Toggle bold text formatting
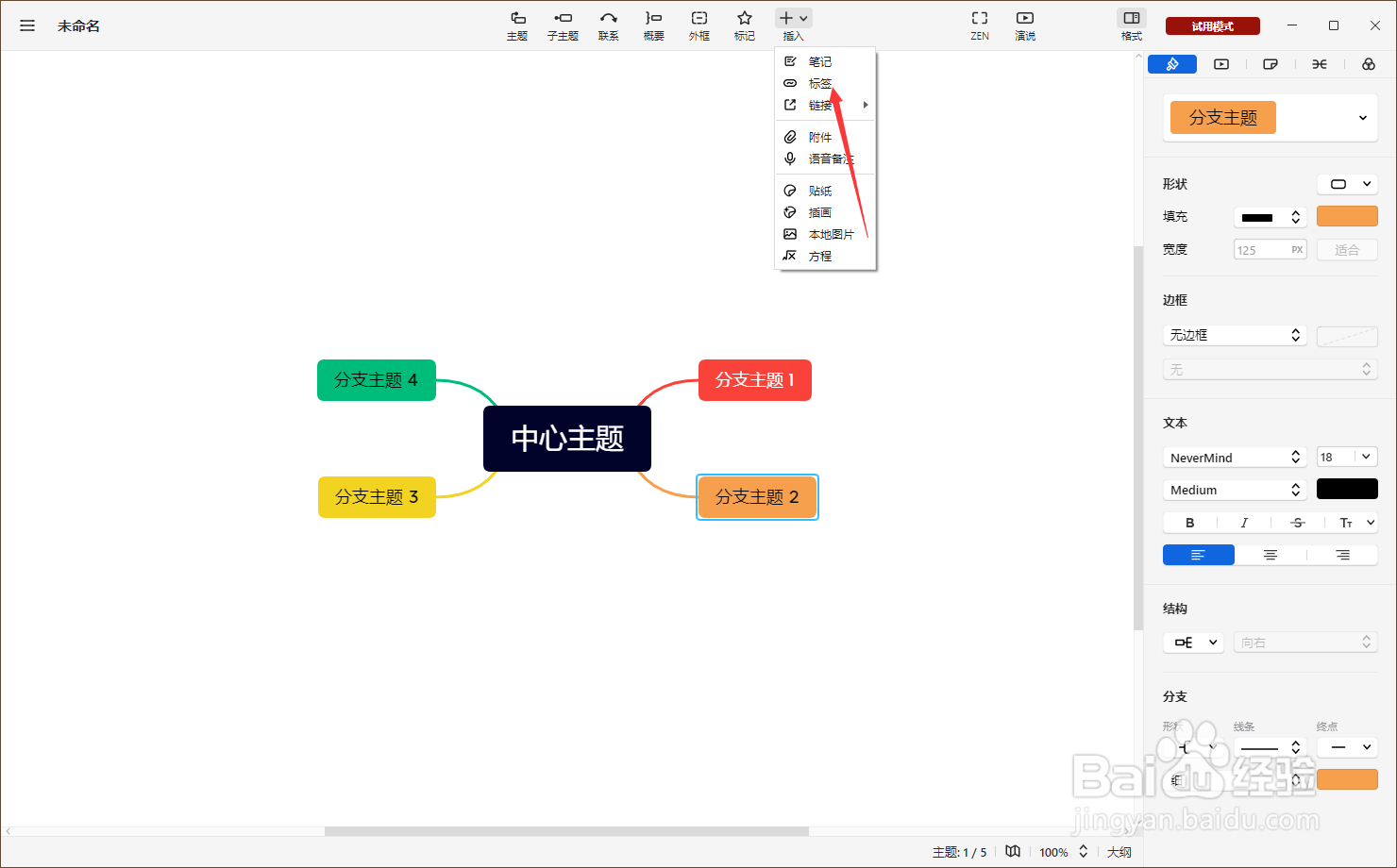This screenshot has width=1397, height=868. tap(1189, 522)
